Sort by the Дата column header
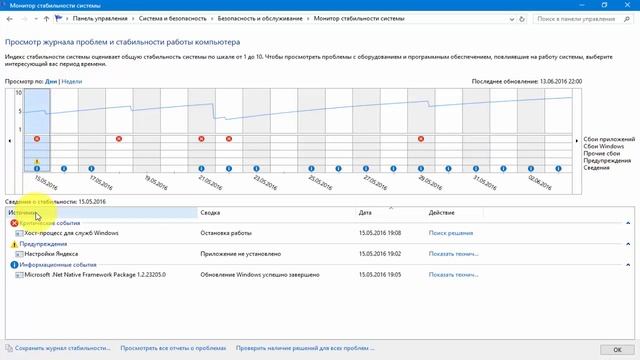The width and height of the screenshot is (640, 360). [391, 213]
